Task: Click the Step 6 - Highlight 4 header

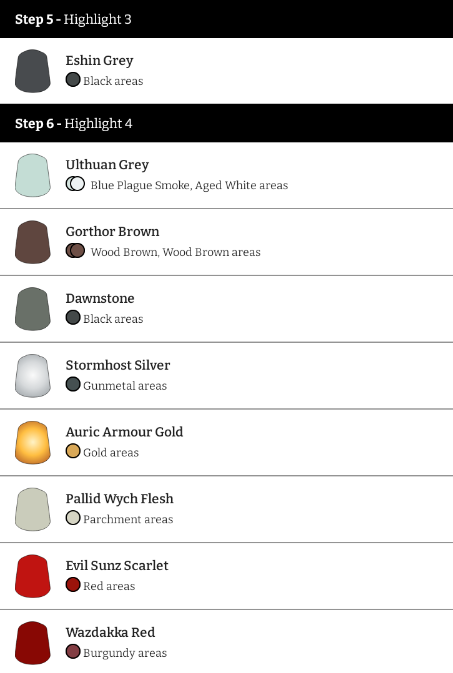Action: 226,123
